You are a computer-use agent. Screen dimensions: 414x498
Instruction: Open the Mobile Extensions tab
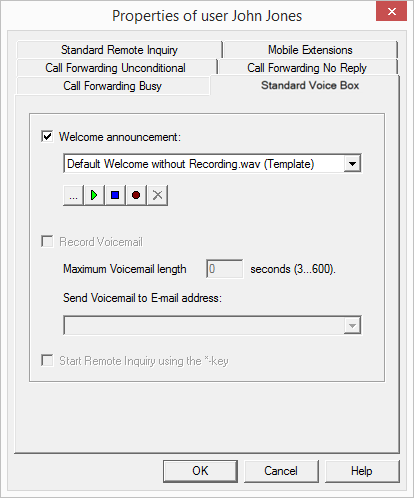coord(310,50)
